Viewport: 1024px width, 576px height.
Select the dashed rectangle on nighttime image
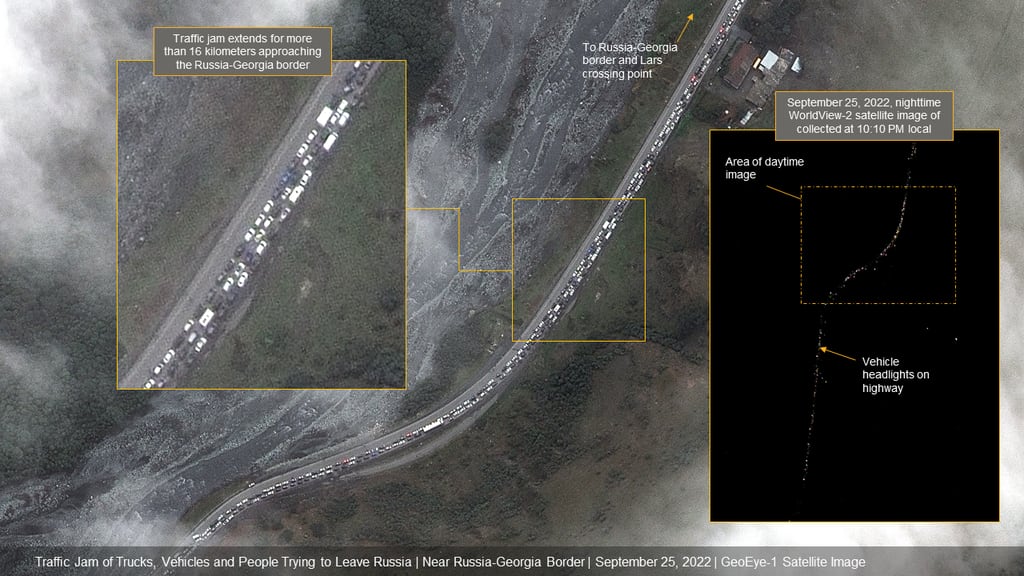coord(880,243)
